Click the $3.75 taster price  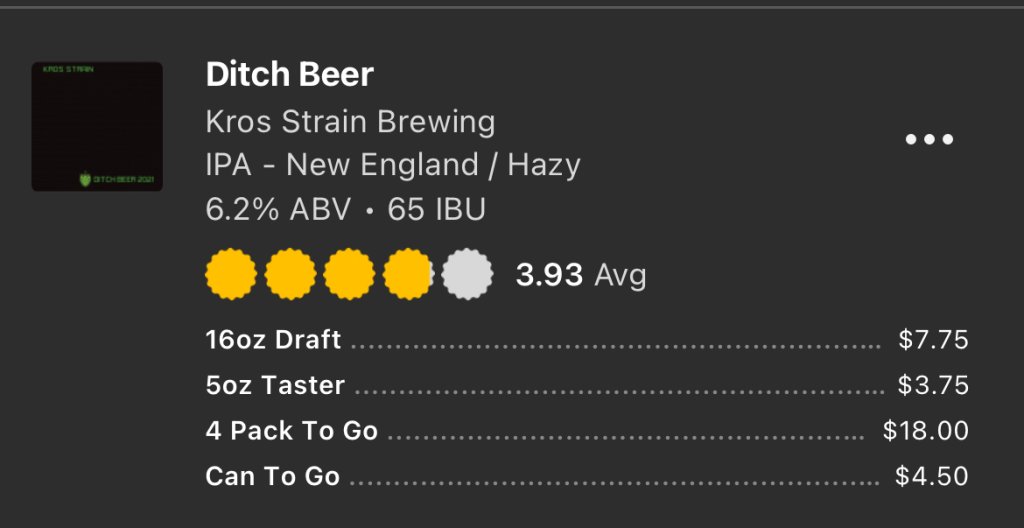pos(933,385)
